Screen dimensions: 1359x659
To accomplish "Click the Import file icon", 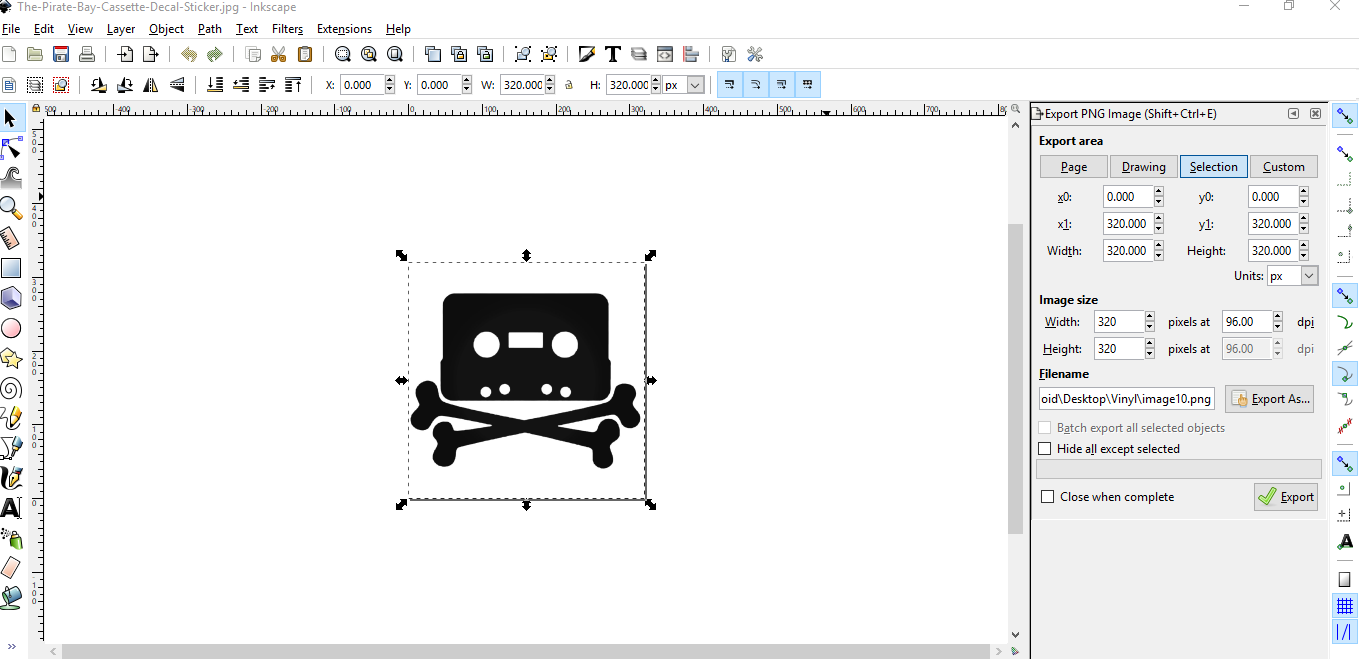I will pos(127,54).
